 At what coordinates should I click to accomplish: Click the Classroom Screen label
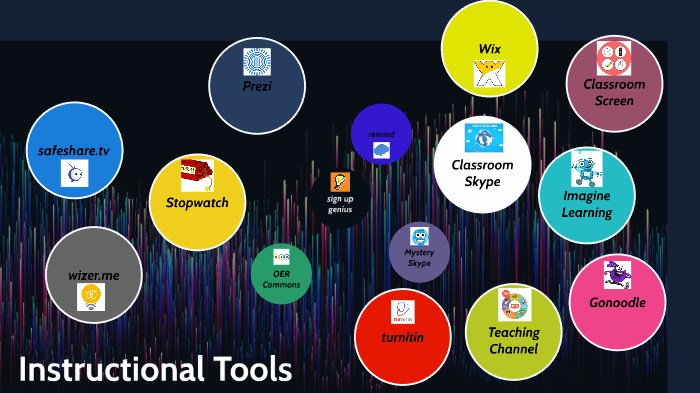click(x=614, y=92)
